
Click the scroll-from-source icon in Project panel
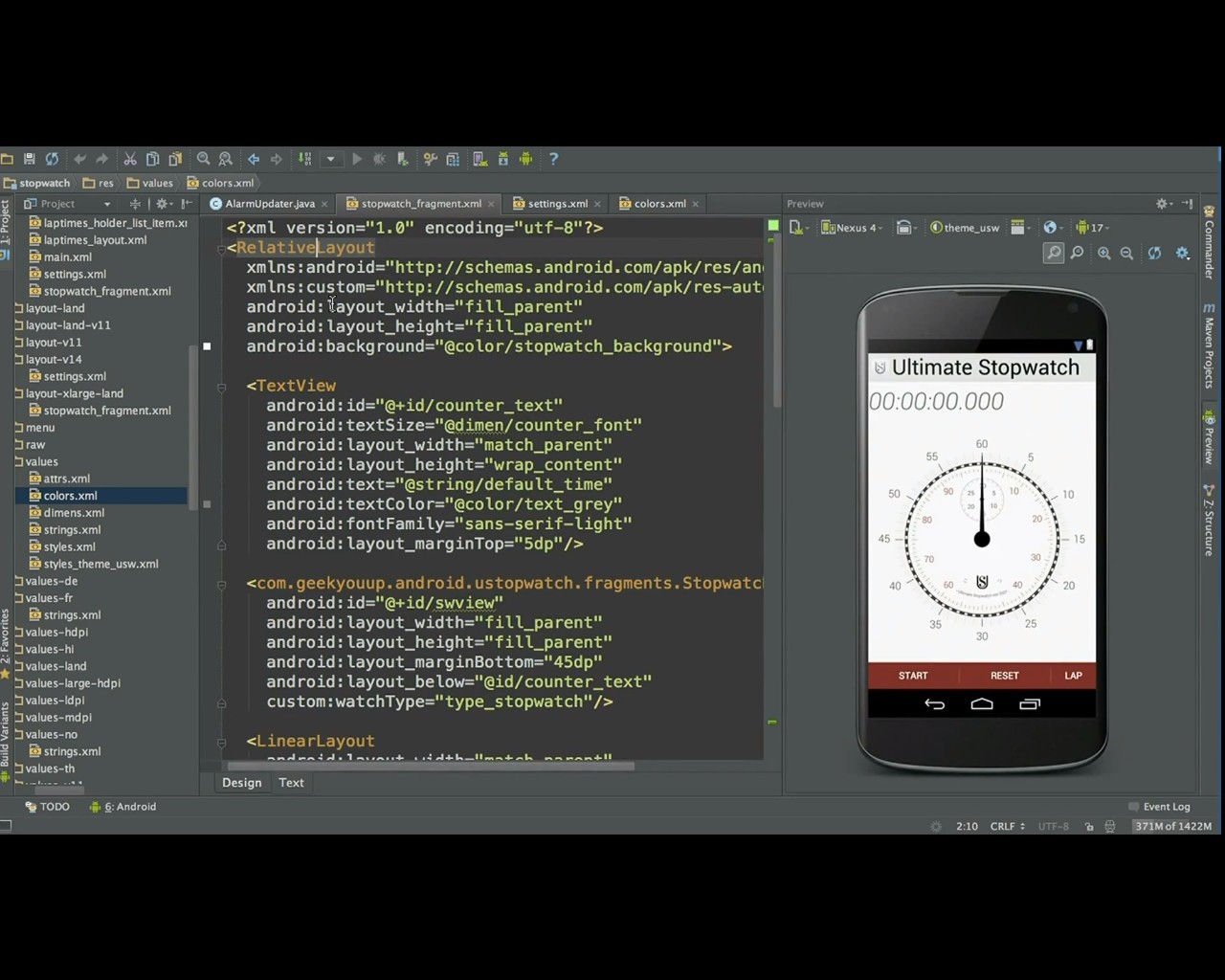click(135, 204)
